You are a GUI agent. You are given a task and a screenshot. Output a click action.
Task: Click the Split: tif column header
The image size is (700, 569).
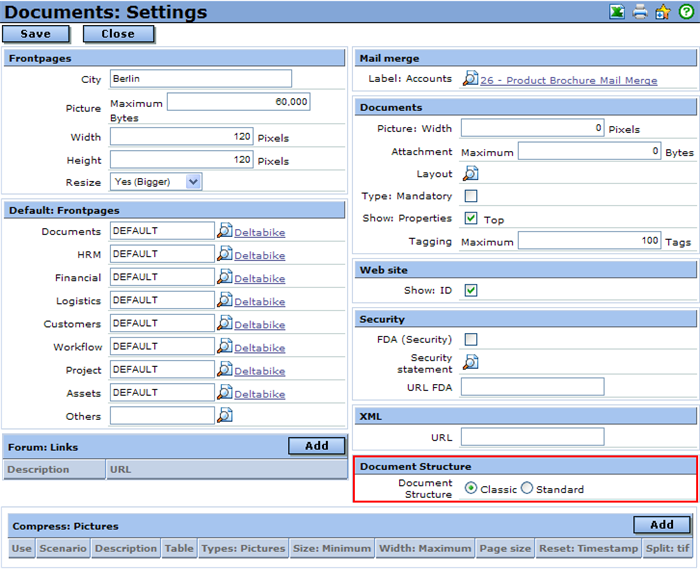pos(667,548)
